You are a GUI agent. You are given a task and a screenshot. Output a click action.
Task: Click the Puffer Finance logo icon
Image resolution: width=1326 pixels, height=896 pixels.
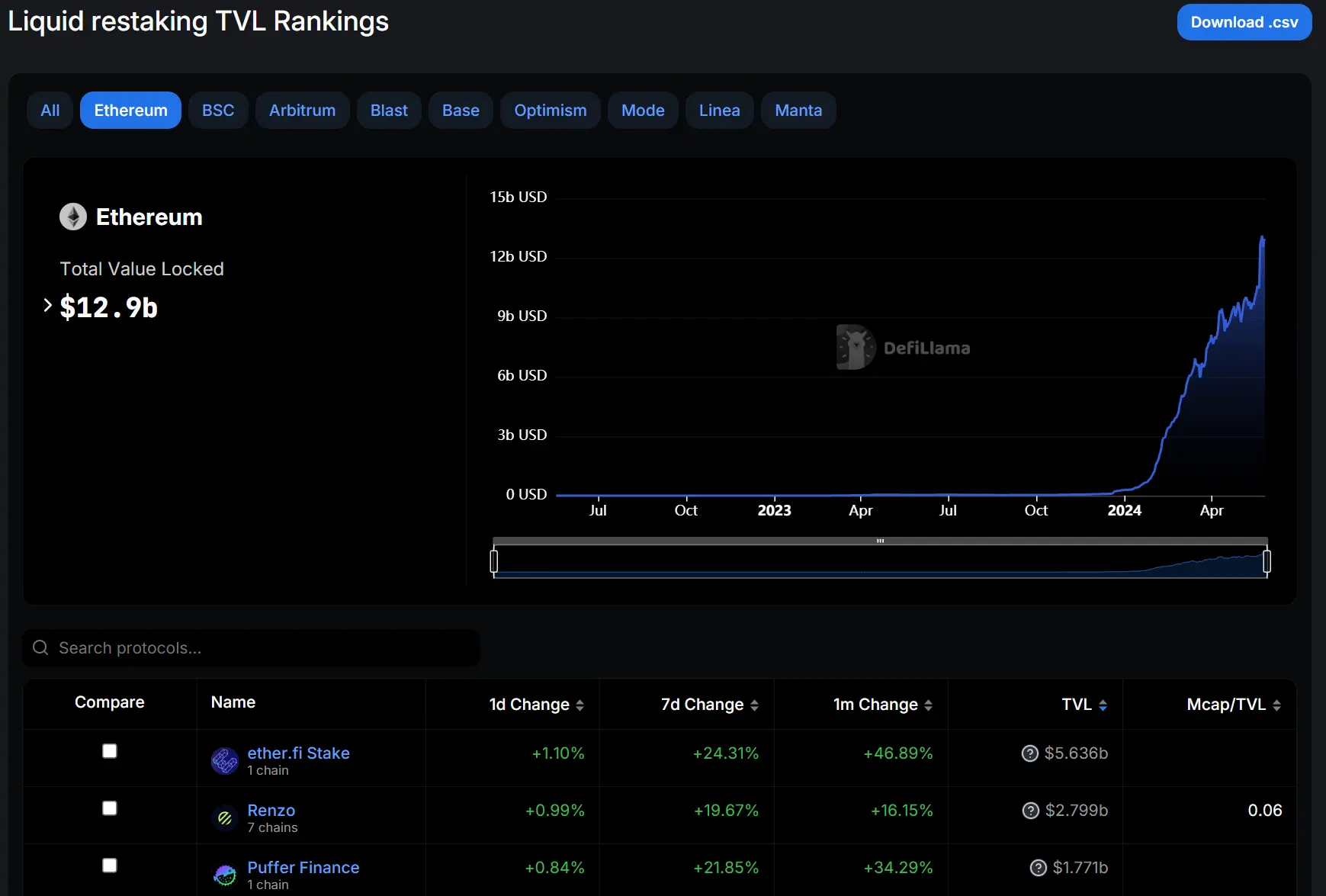(x=224, y=875)
